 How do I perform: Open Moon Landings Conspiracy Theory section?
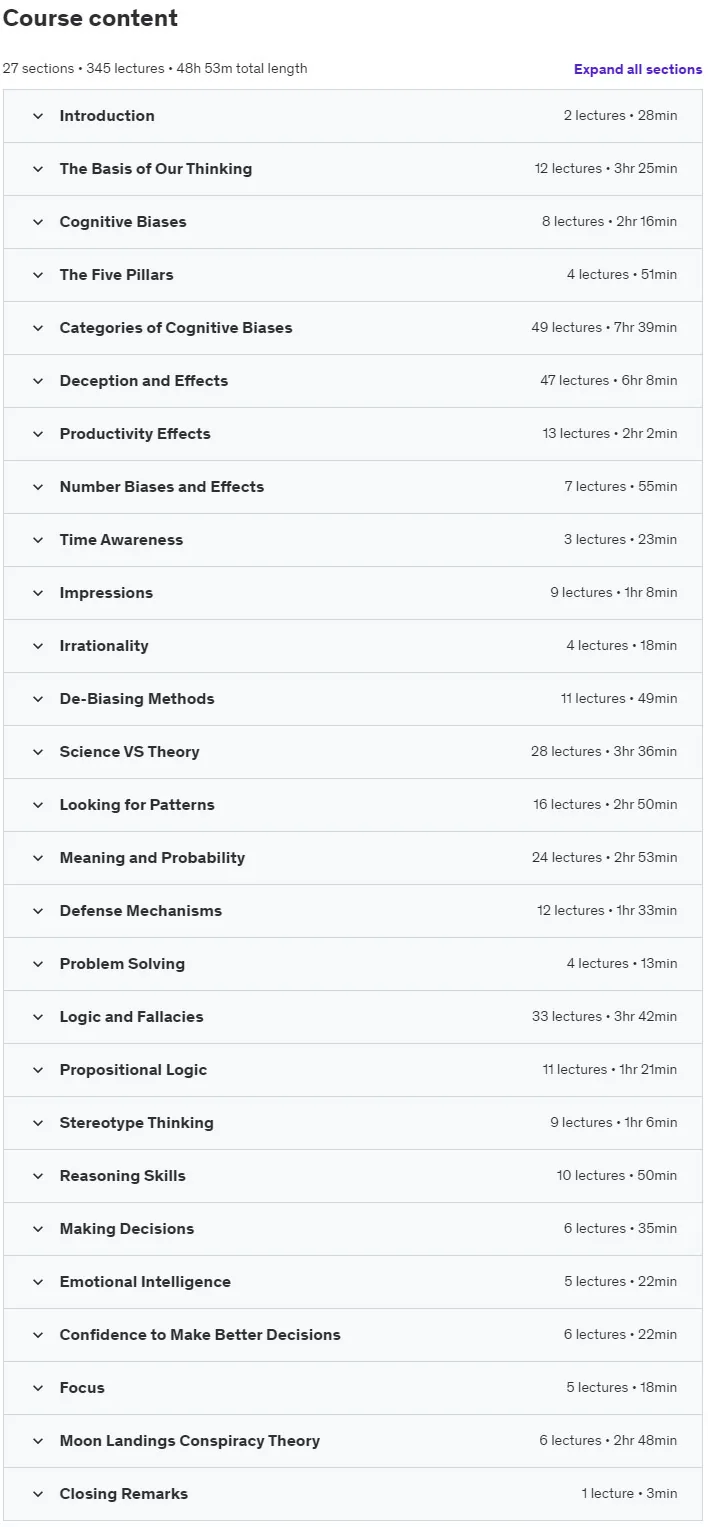tap(353, 1441)
